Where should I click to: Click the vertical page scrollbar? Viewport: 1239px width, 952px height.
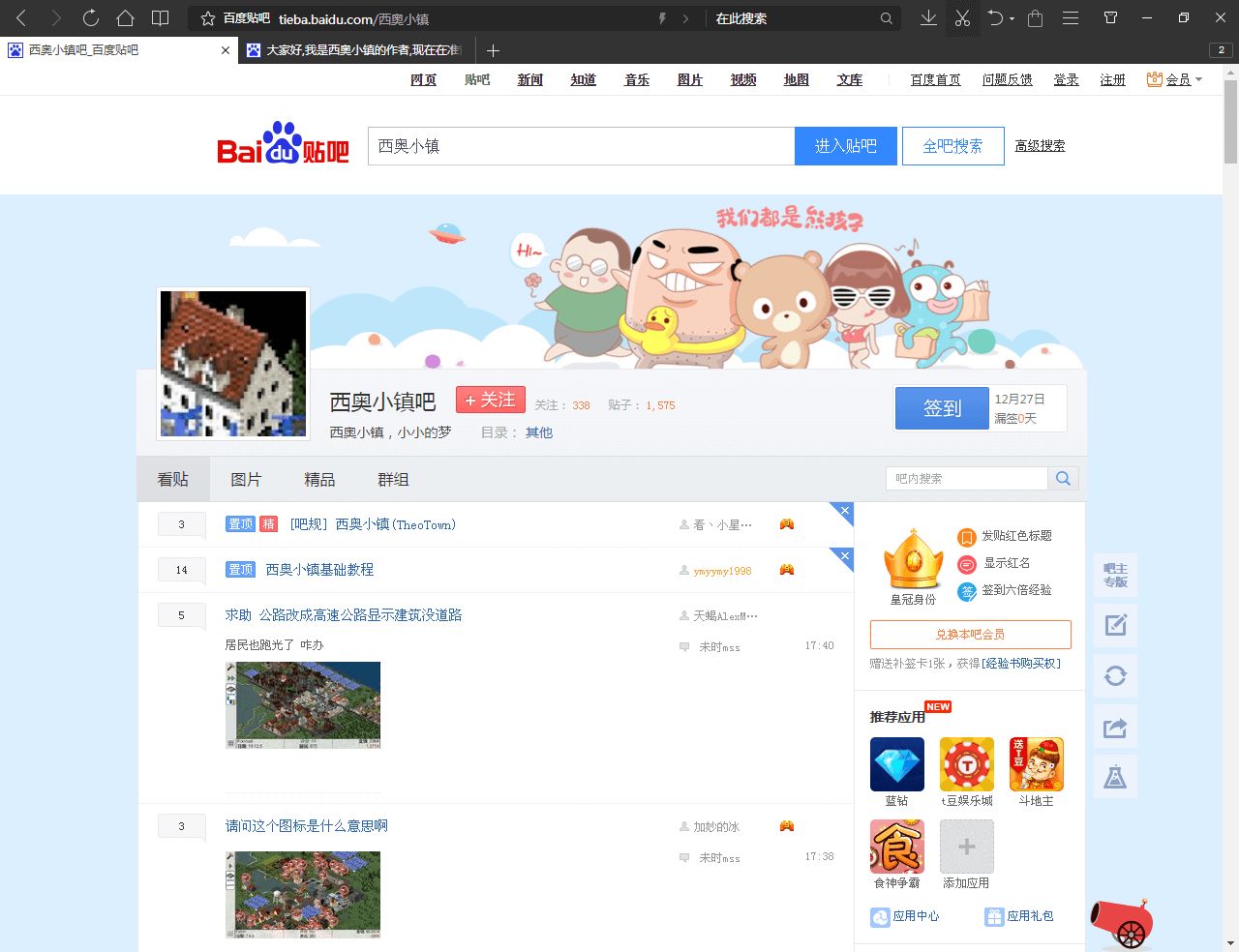tap(1230, 126)
